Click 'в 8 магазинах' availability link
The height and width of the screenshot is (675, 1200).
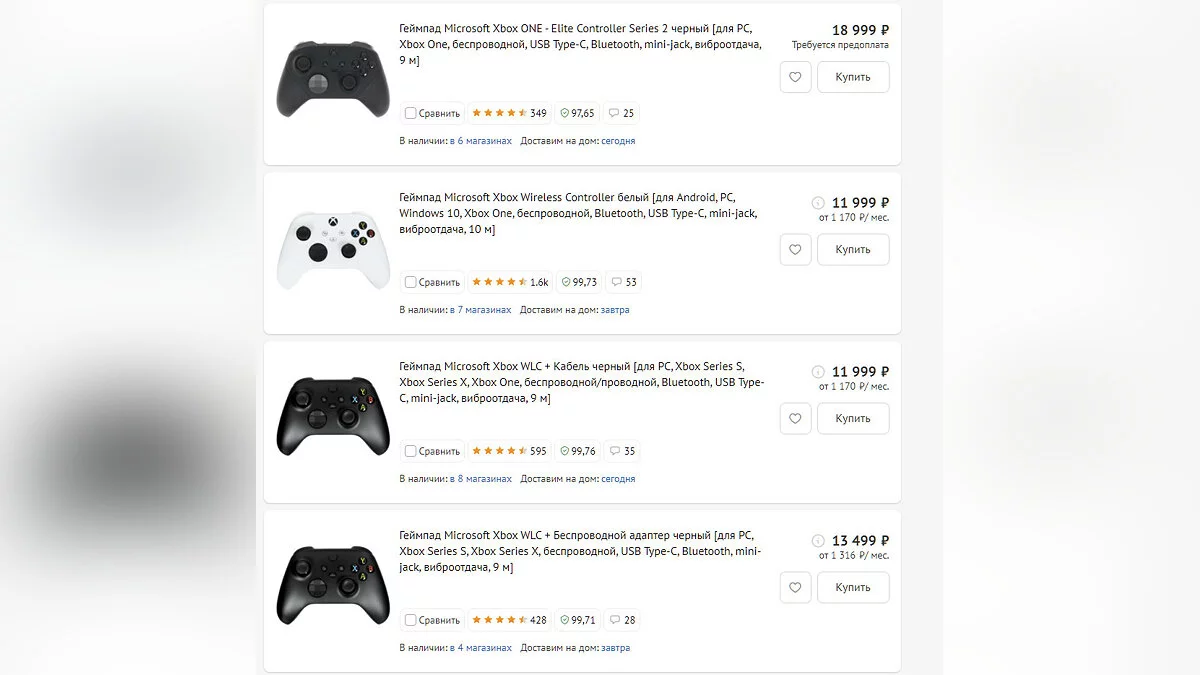(480, 479)
